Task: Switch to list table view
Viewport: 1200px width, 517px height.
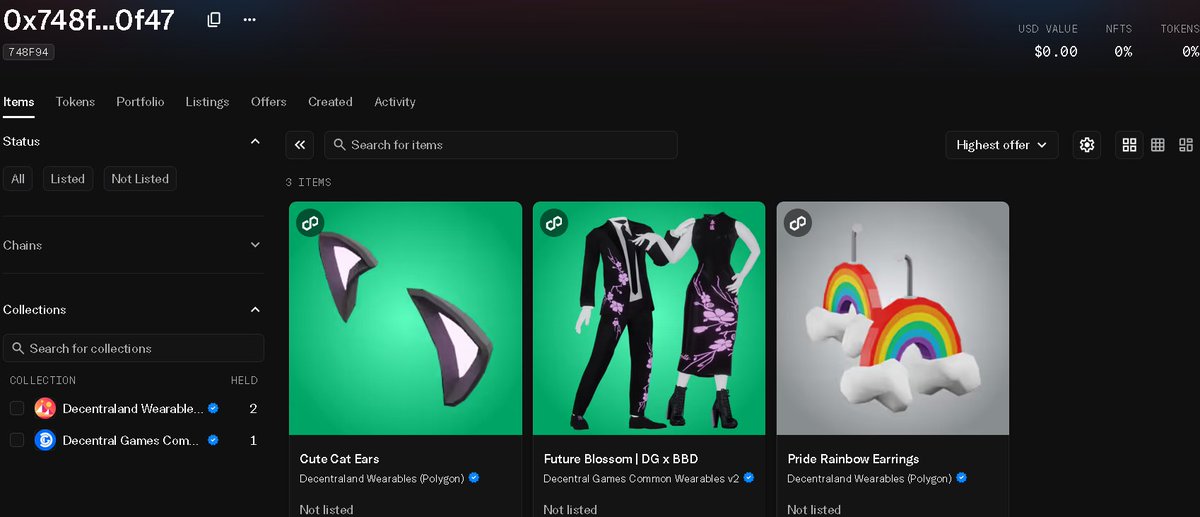Action: pyautogui.click(x=1186, y=145)
